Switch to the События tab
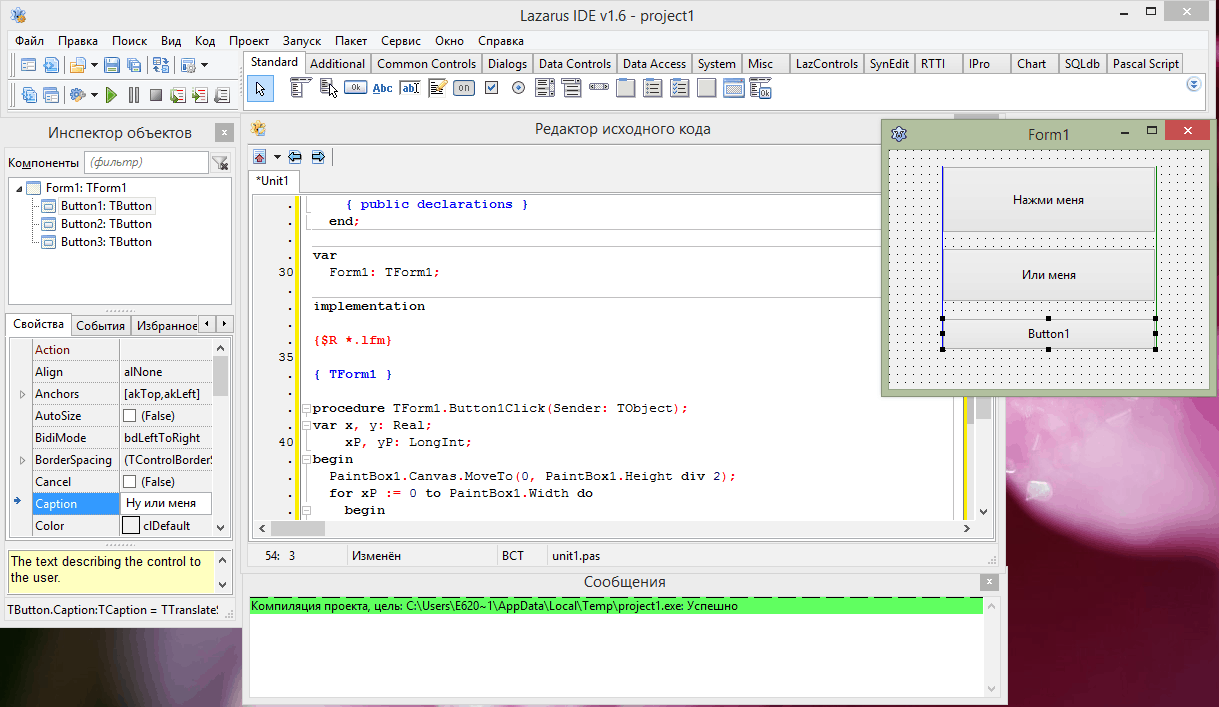1219x707 pixels. click(101, 326)
